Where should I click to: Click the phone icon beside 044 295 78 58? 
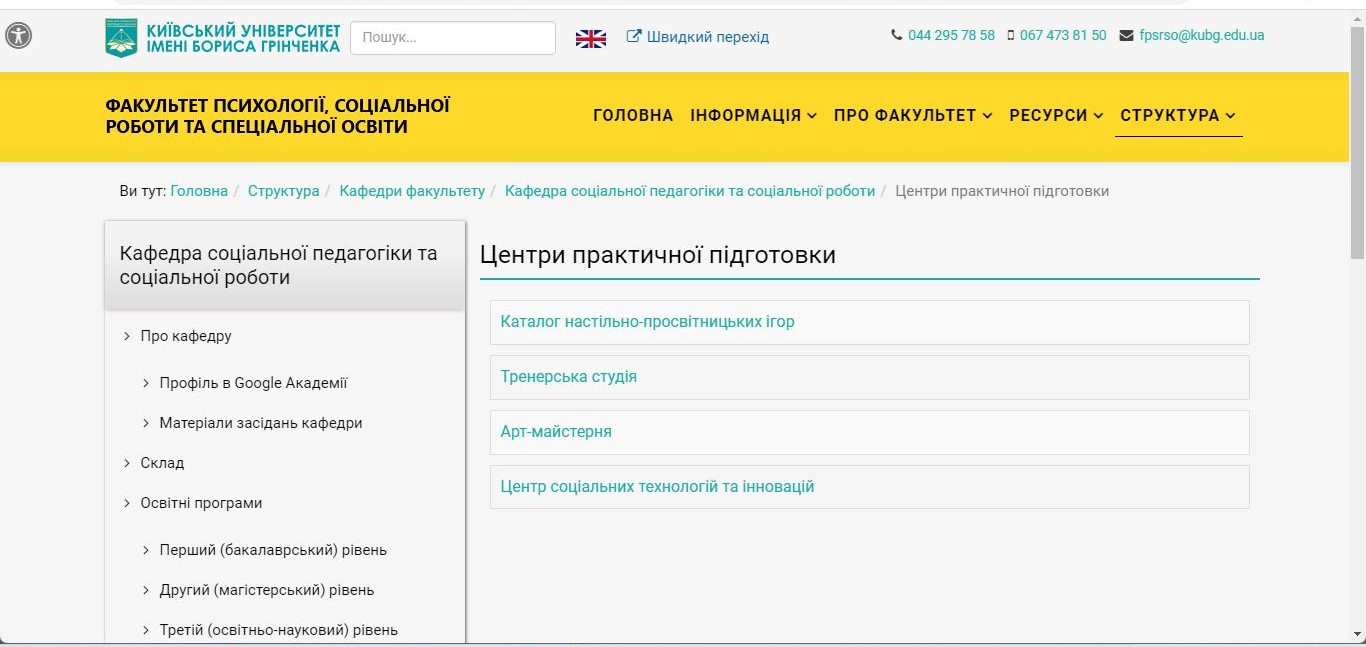[x=896, y=35]
